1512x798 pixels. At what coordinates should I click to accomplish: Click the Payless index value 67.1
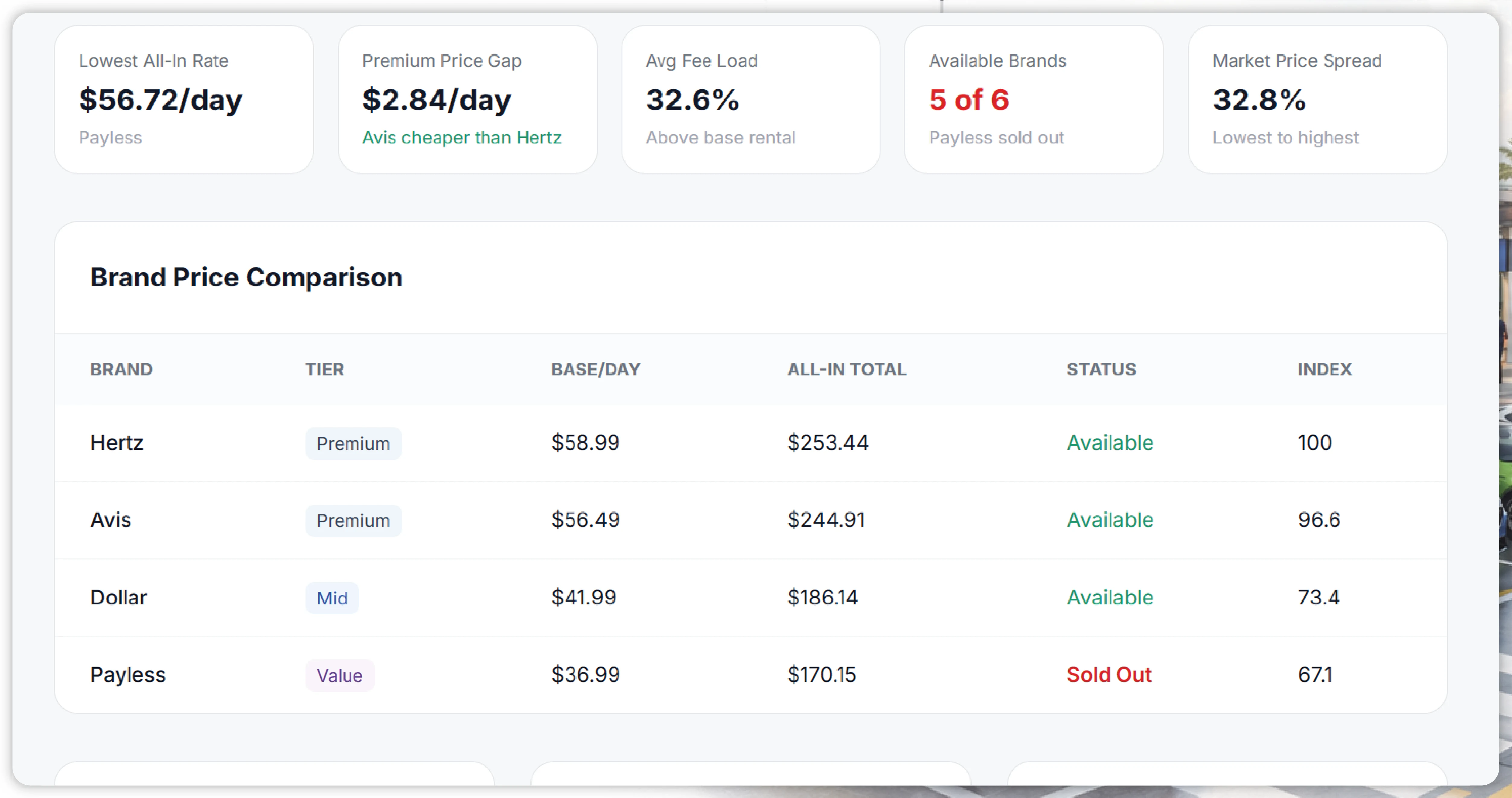pyautogui.click(x=1315, y=675)
